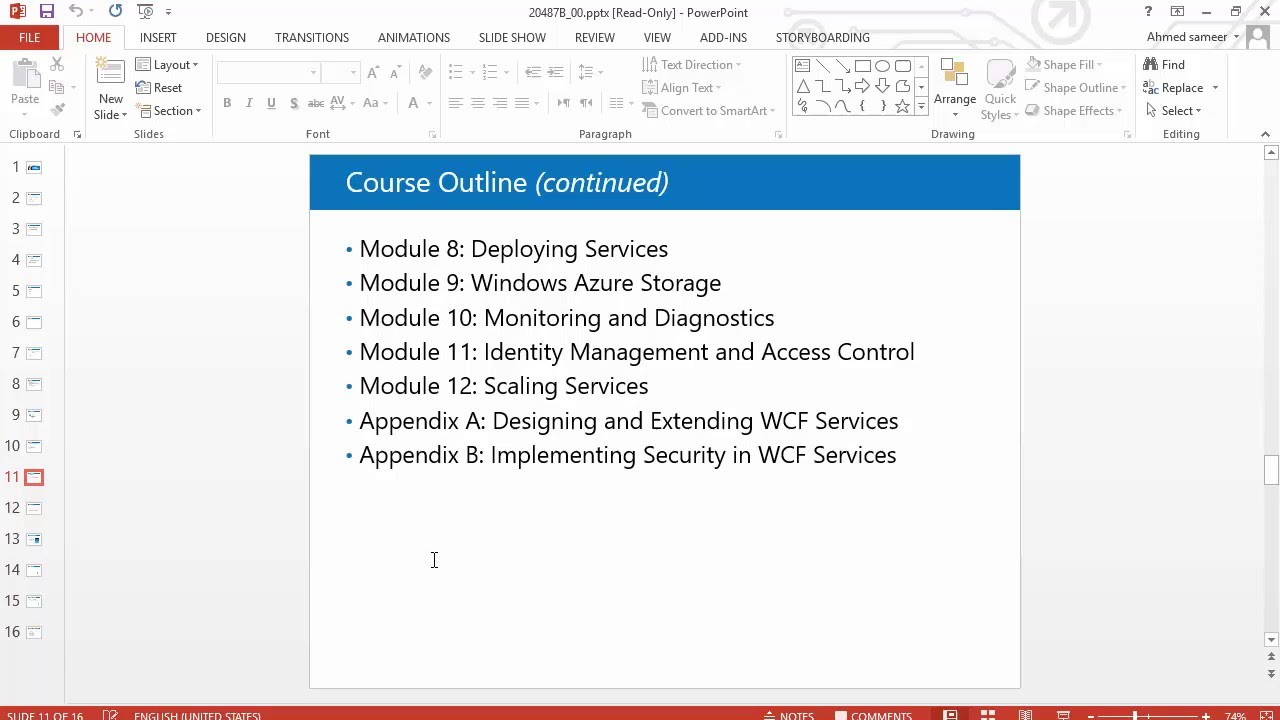The image size is (1280, 720).
Task: Select the Star shape in gallery
Action: [902, 106]
